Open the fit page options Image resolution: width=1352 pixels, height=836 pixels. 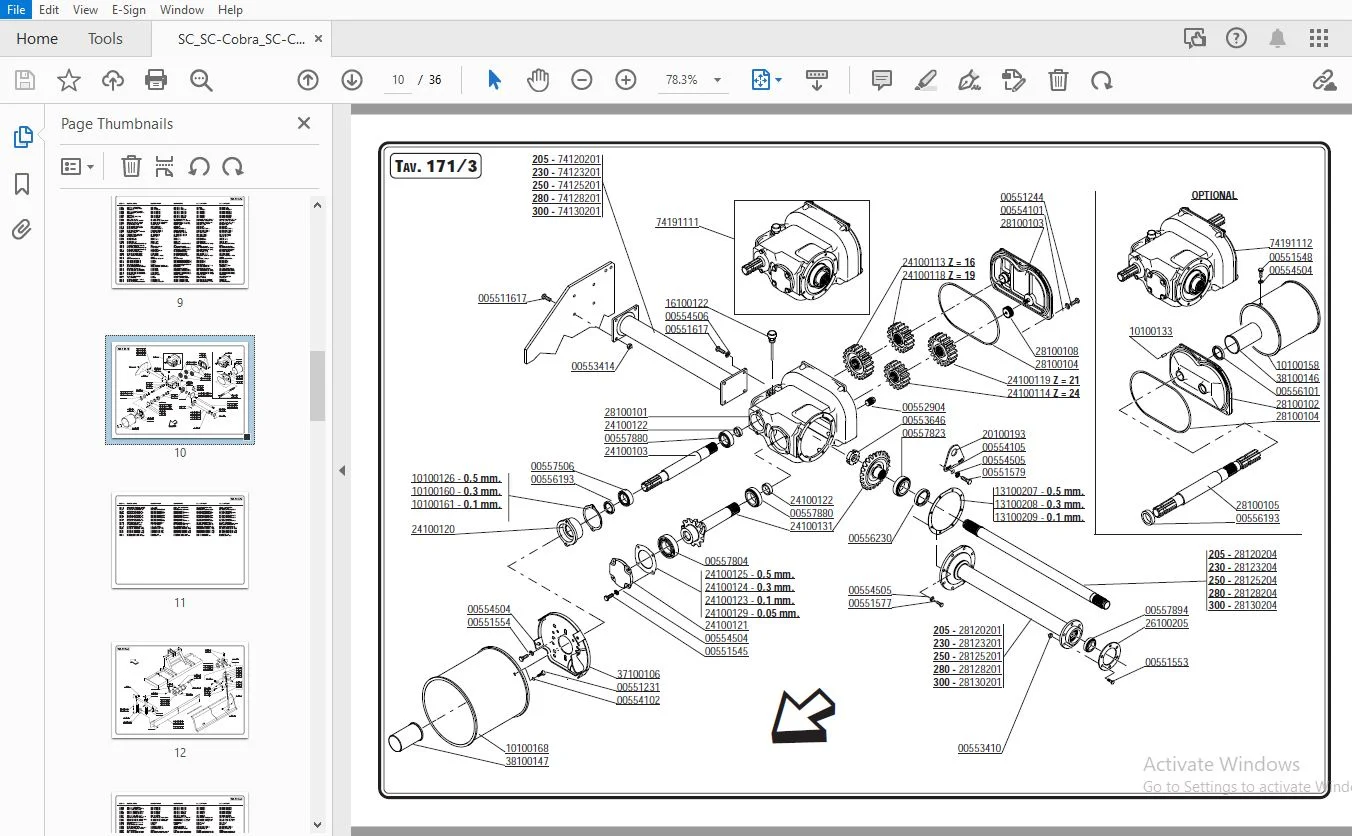click(x=766, y=80)
